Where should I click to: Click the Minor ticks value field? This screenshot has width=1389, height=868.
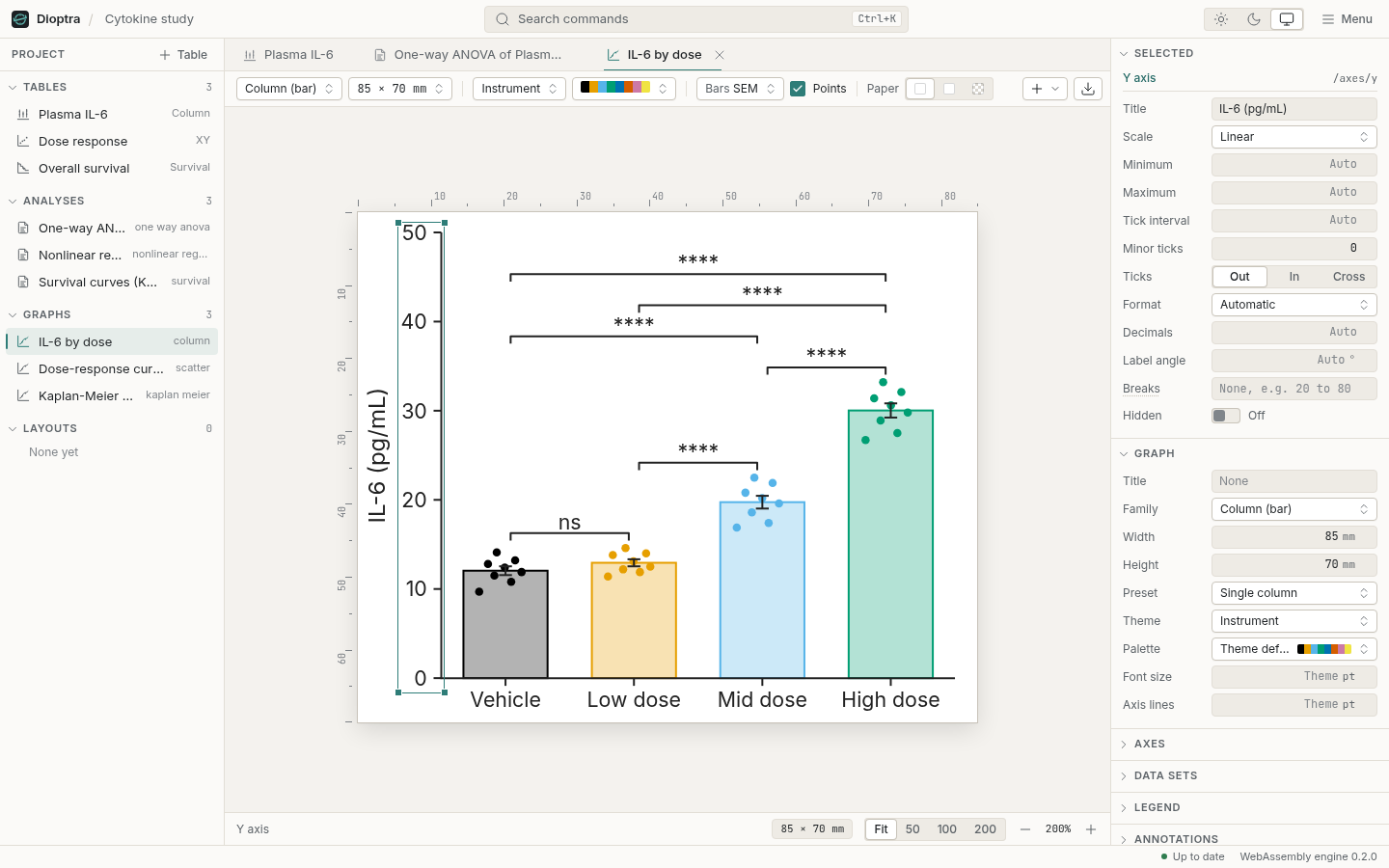[1294, 249]
